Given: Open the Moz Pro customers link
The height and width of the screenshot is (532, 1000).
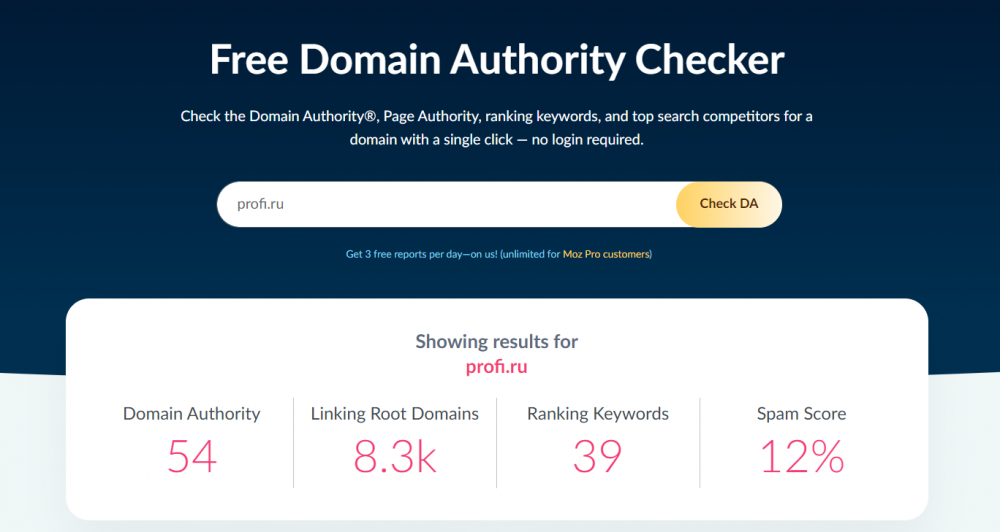Looking at the screenshot, I should [606, 254].
